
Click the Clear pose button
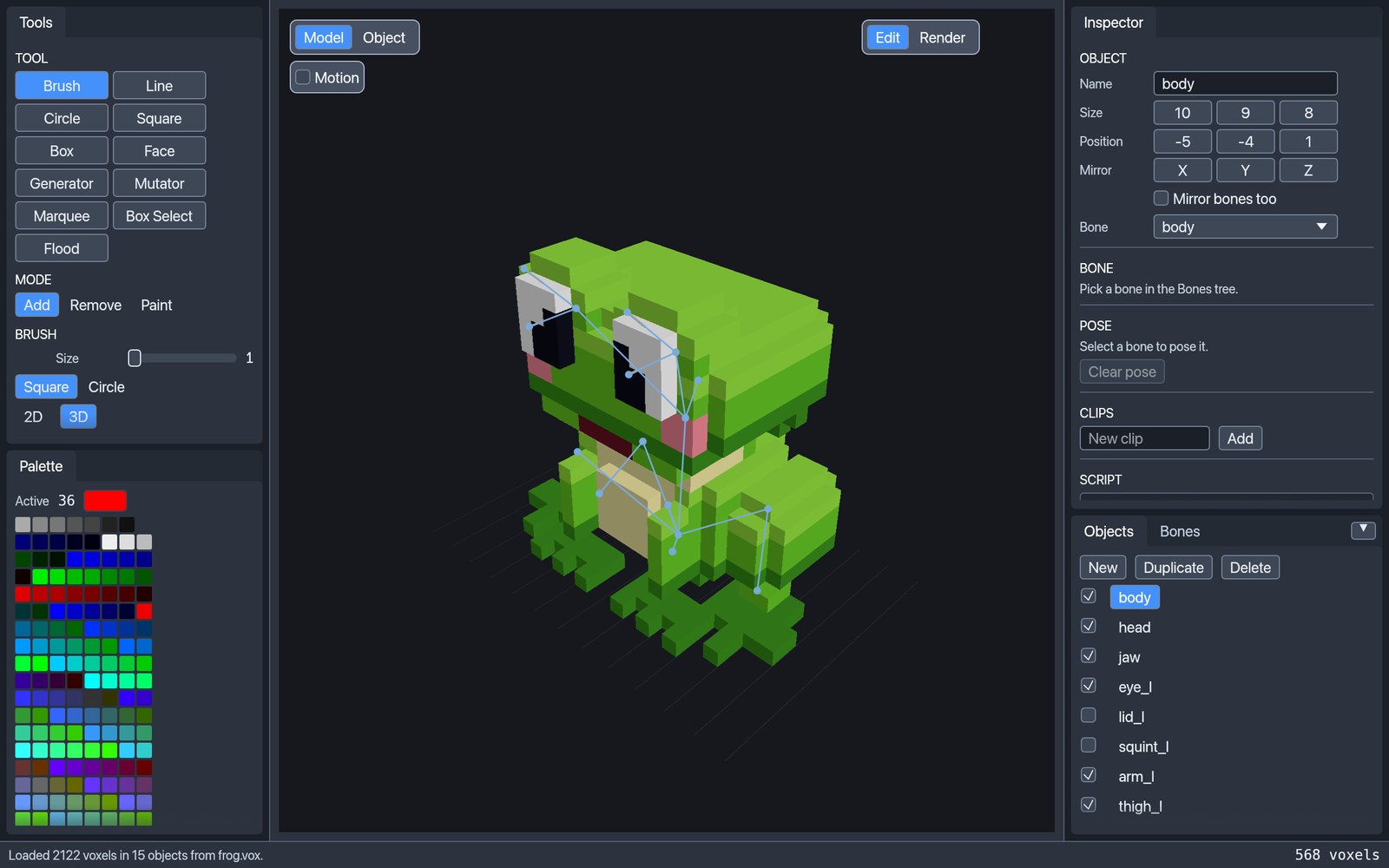click(x=1122, y=372)
